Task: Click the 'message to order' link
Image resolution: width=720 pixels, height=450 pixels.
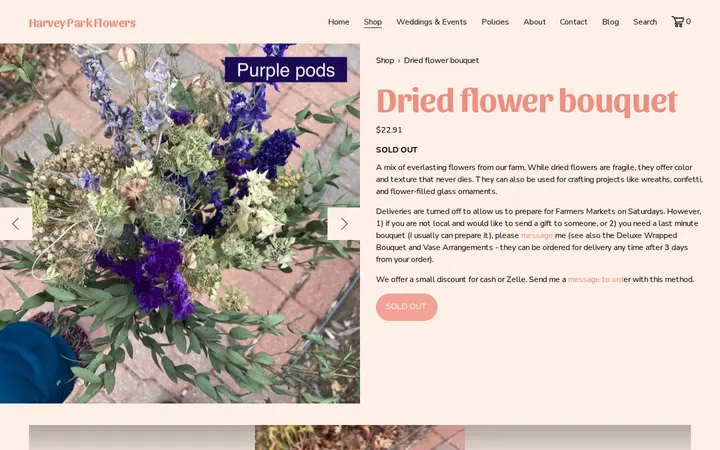Action: click(x=596, y=279)
